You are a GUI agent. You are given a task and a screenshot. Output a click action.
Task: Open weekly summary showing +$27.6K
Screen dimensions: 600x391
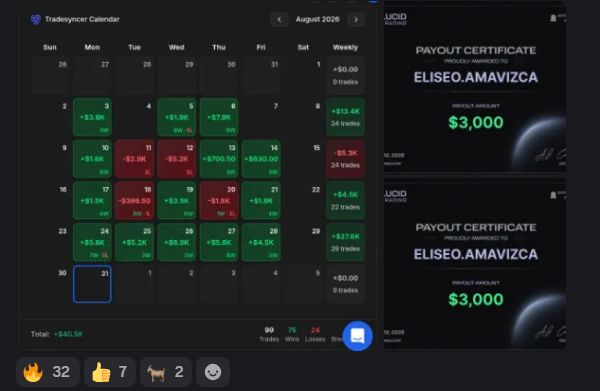pos(346,242)
